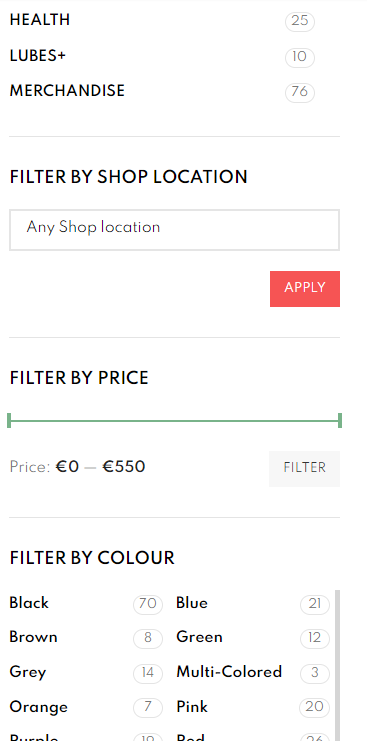
Task: Filter by Blue colour
Action: 192,603
